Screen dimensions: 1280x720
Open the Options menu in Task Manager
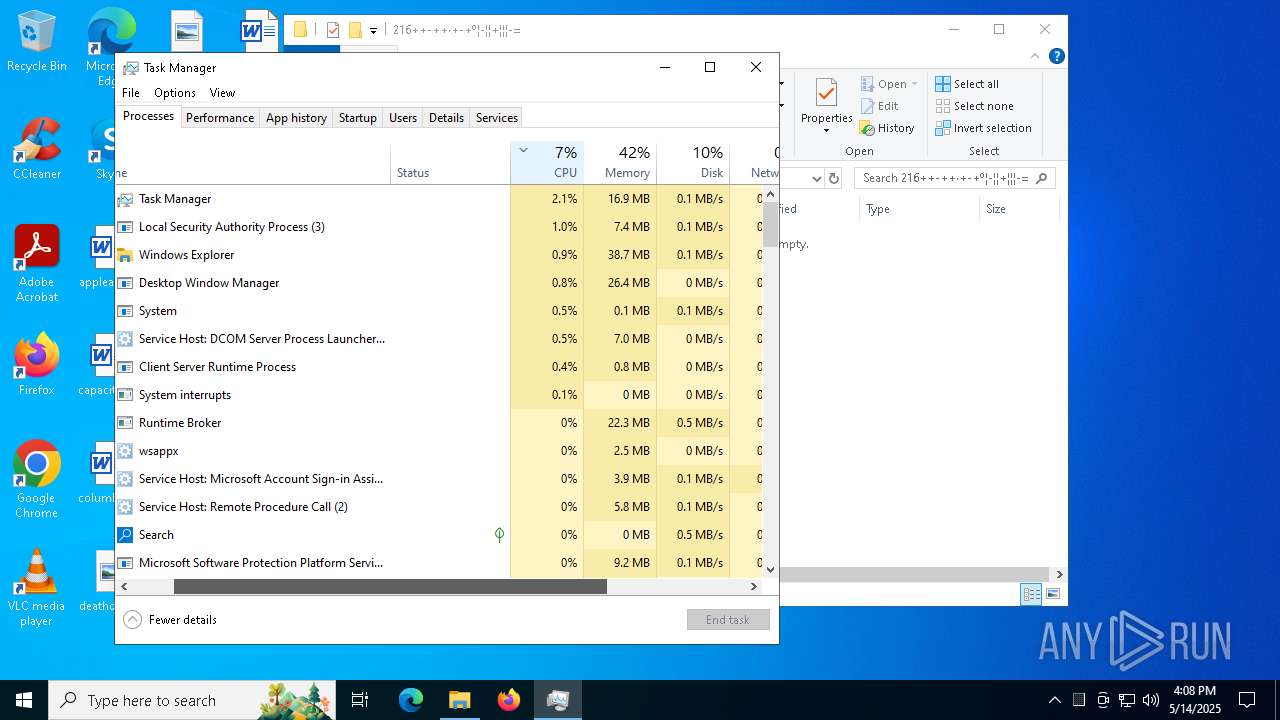point(175,93)
